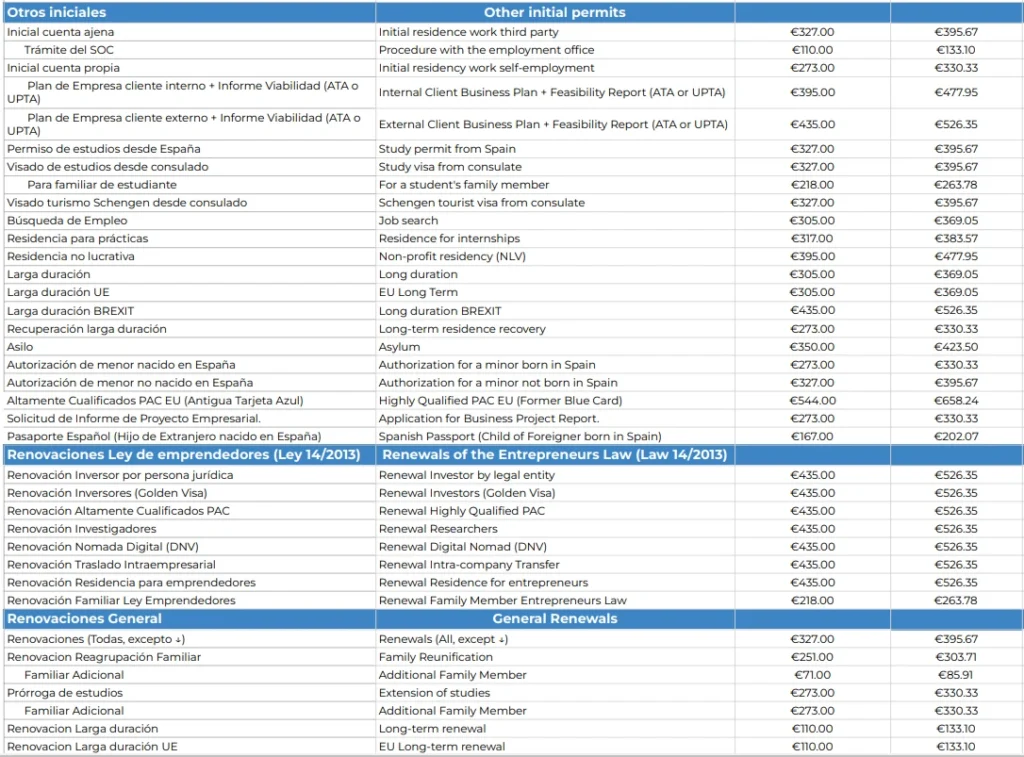Click 'EU Long Term' text
Screen dimensions: 1024x757
pos(418,292)
